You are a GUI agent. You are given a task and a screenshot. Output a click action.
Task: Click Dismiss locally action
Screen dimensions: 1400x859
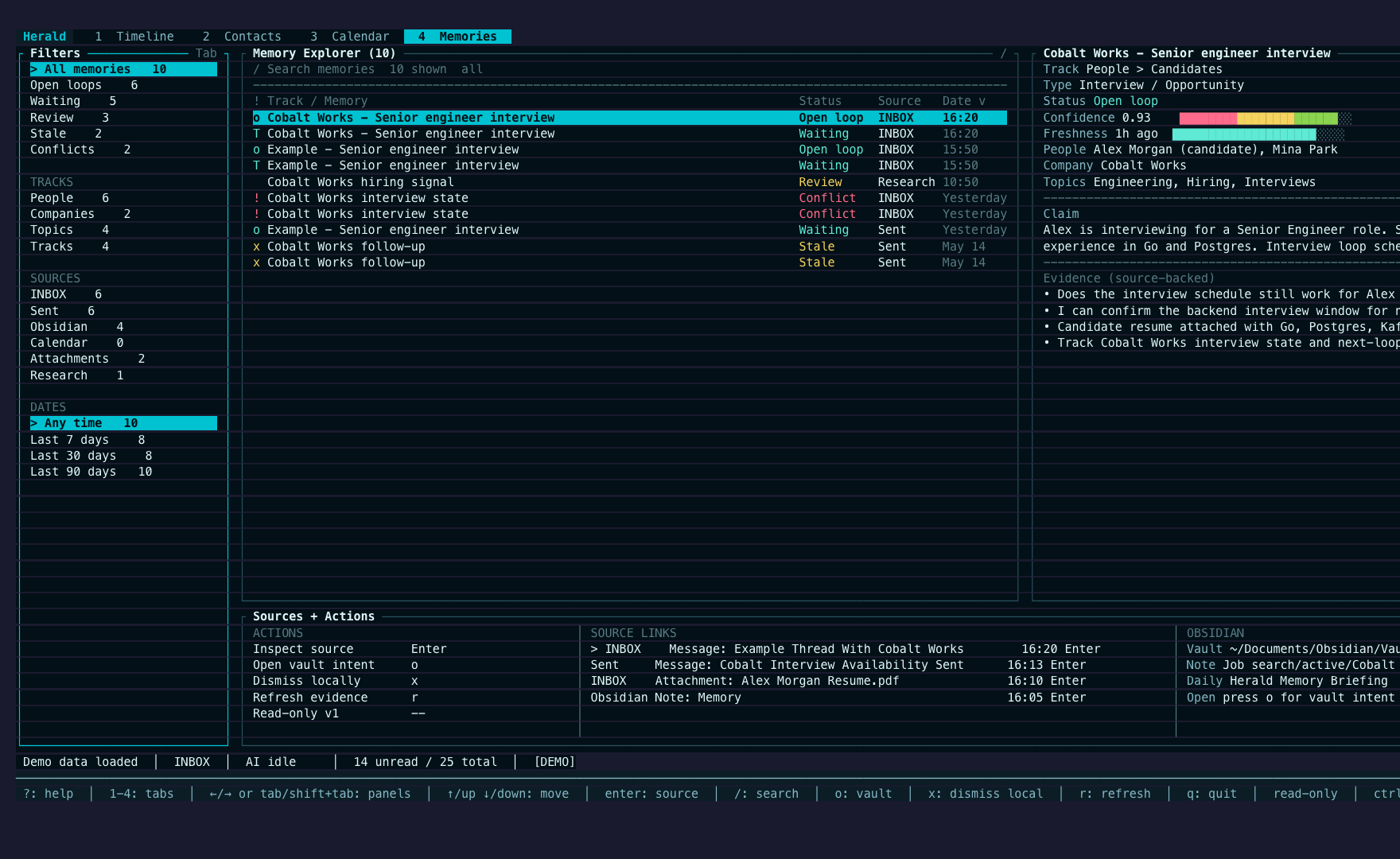coord(336,681)
